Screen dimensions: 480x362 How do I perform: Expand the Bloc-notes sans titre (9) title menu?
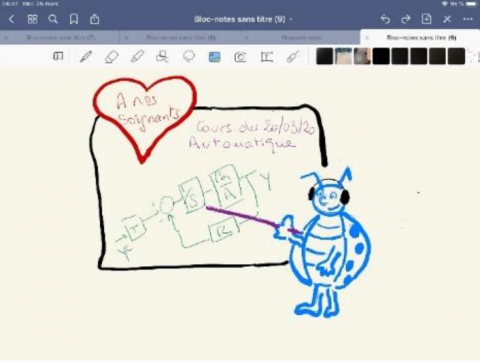tap(243, 19)
